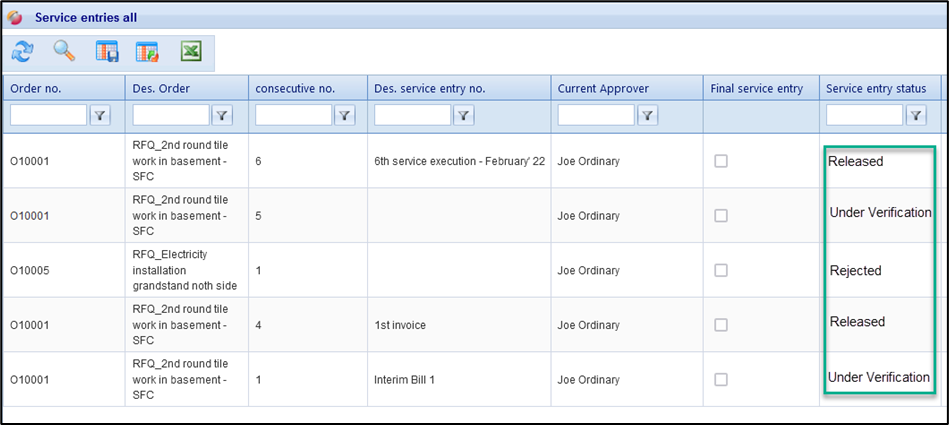Open filter options for consecutive no. column
Screen dimensions: 949x425
point(344,116)
